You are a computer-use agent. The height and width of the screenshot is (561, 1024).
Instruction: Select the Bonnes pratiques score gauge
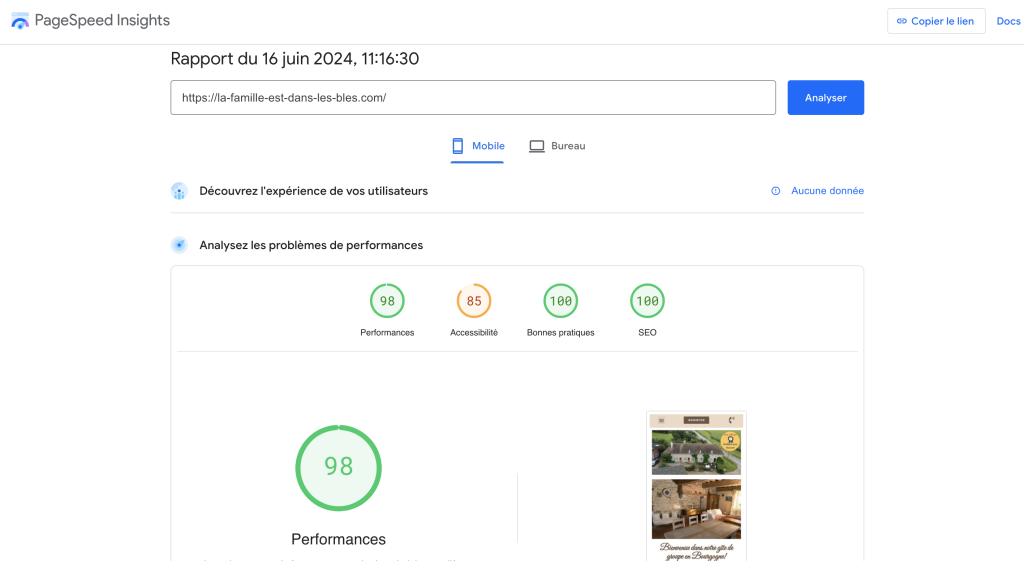point(561,301)
